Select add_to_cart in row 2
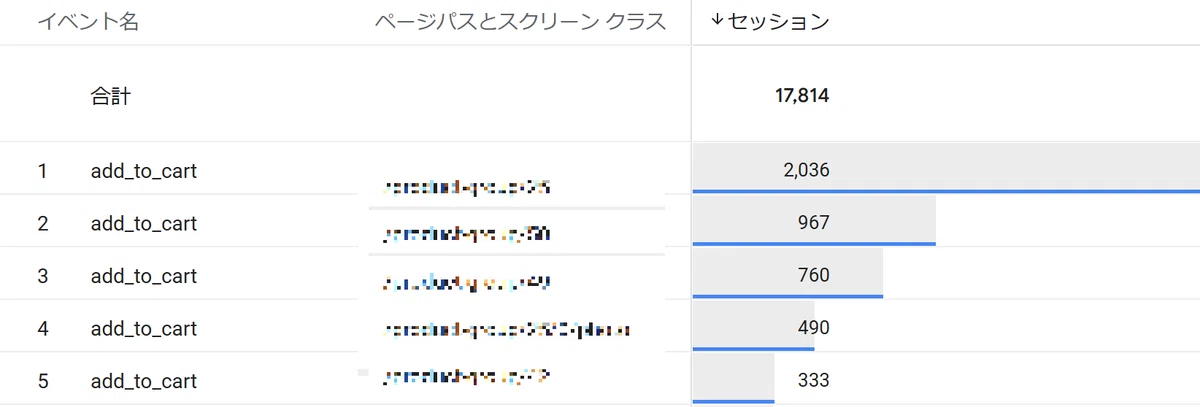 pyautogui.click(x=143, y=223)
